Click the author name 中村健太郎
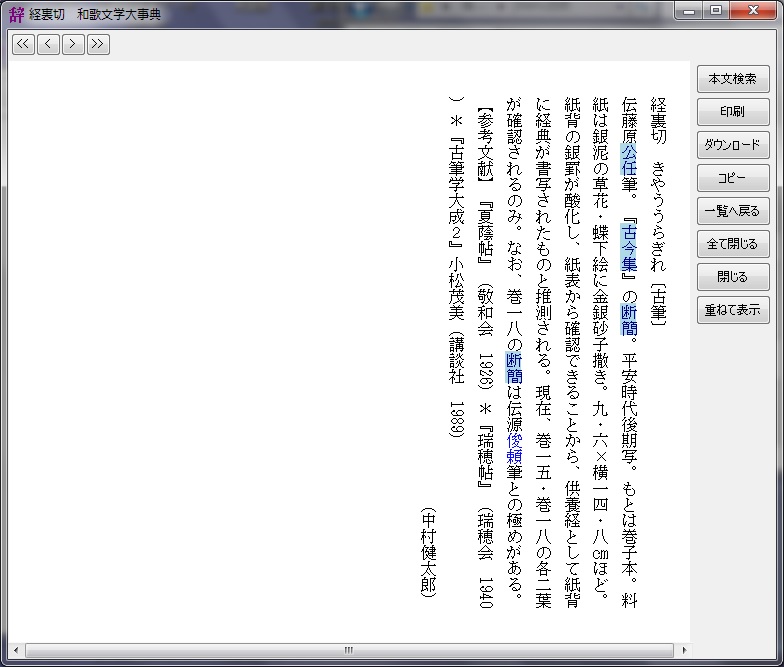This screenshot has width=784, height=667. [428, 552]
